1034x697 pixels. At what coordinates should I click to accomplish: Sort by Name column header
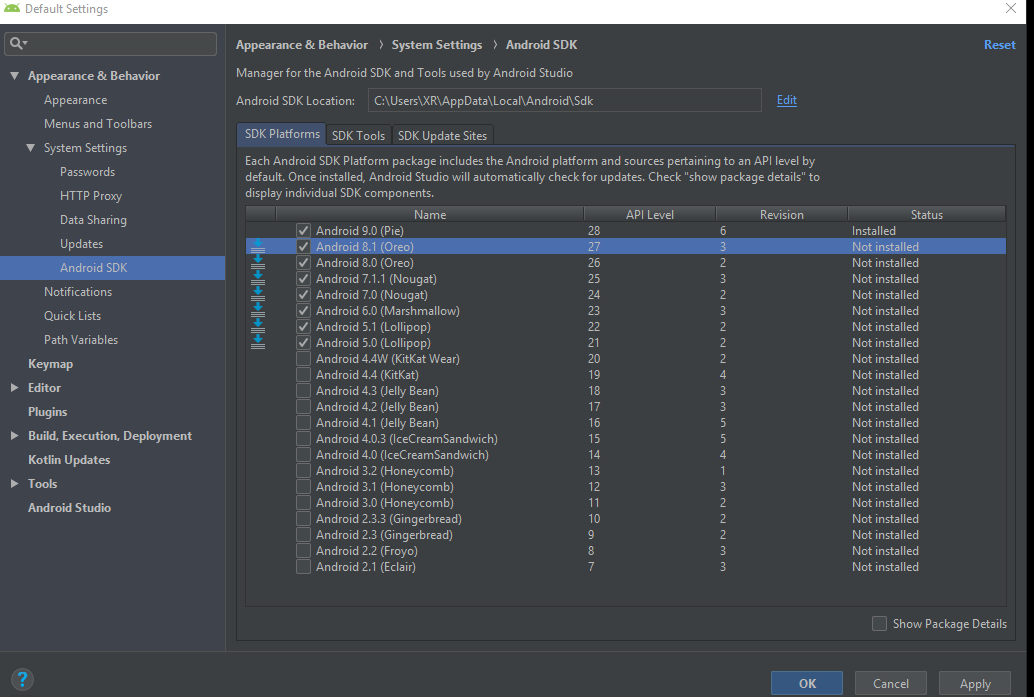pyautogui.click(x=429, y=214)
